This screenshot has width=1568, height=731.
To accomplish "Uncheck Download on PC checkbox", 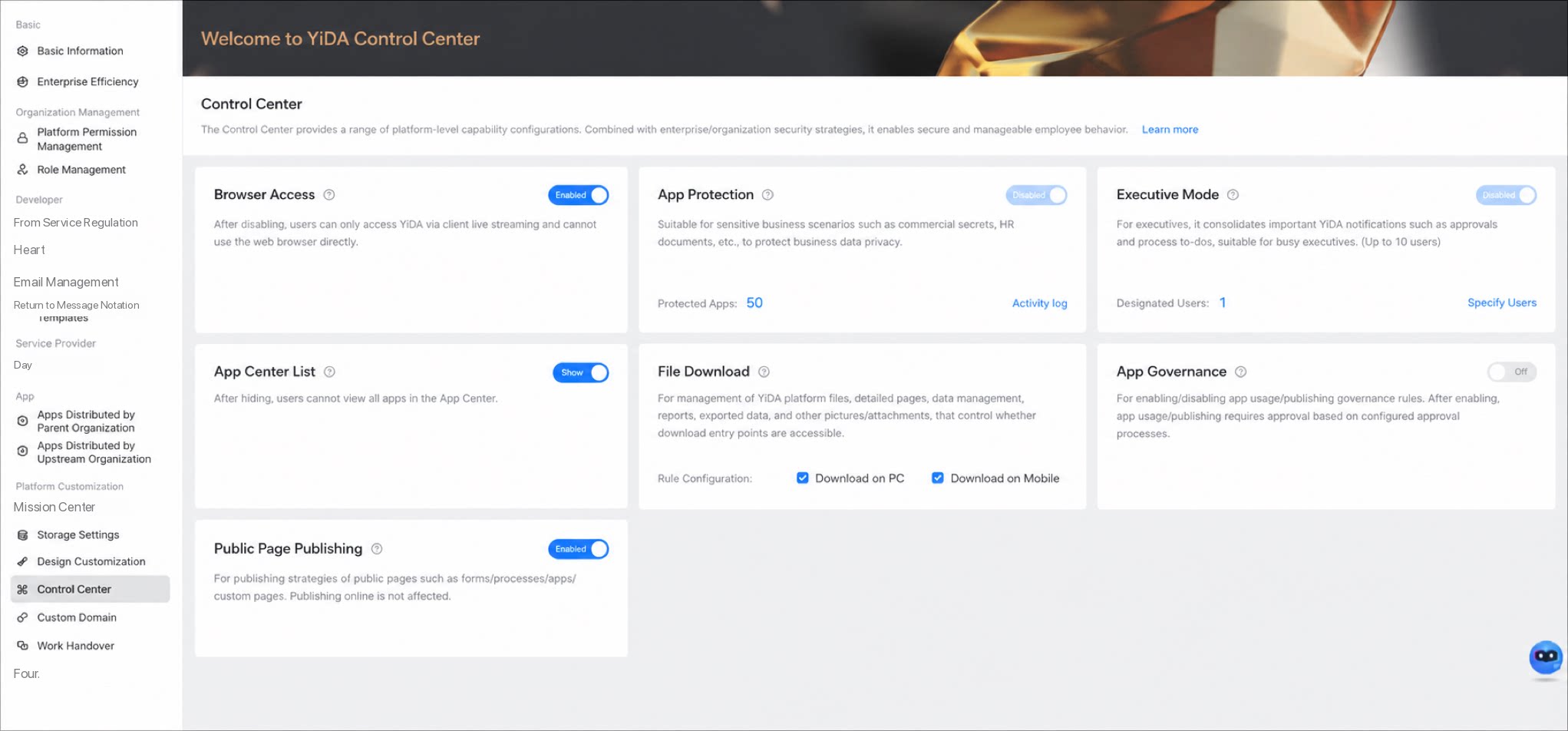I will [803, 478].
